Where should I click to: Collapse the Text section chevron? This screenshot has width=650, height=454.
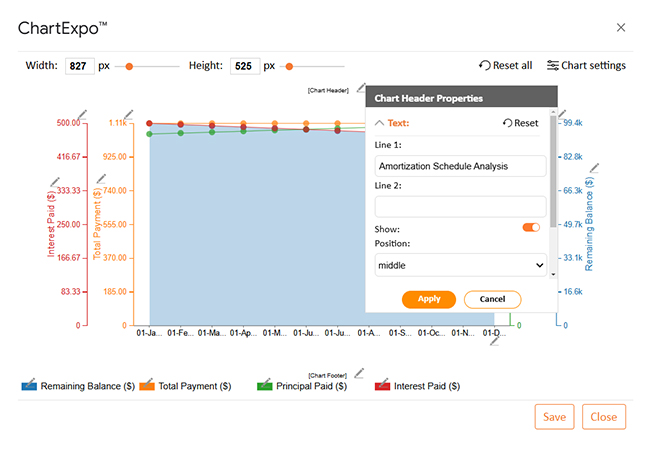pos(380,123)
